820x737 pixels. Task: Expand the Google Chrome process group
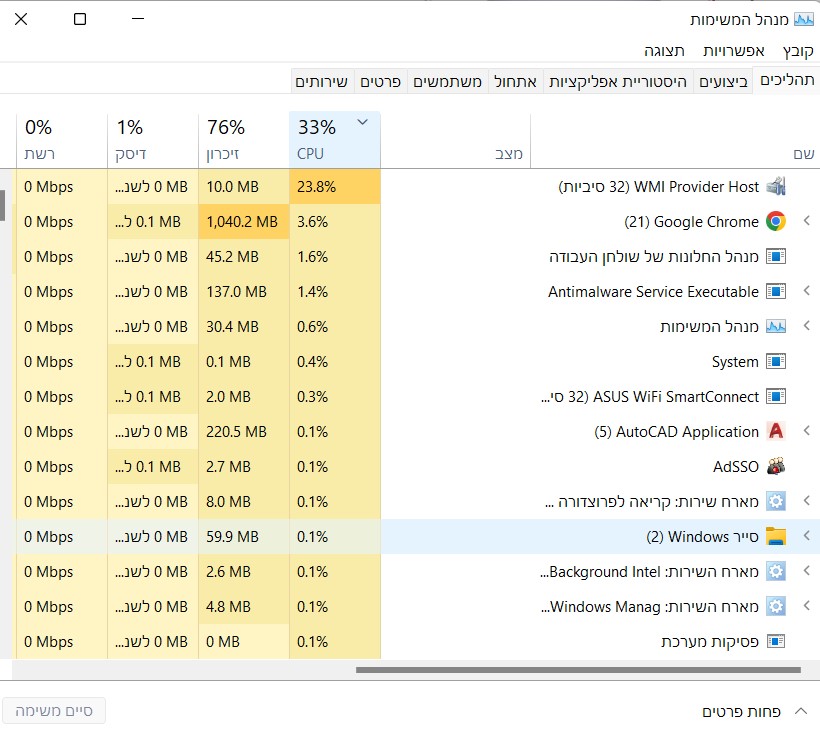pyautogui.click(x=807, y=221)
